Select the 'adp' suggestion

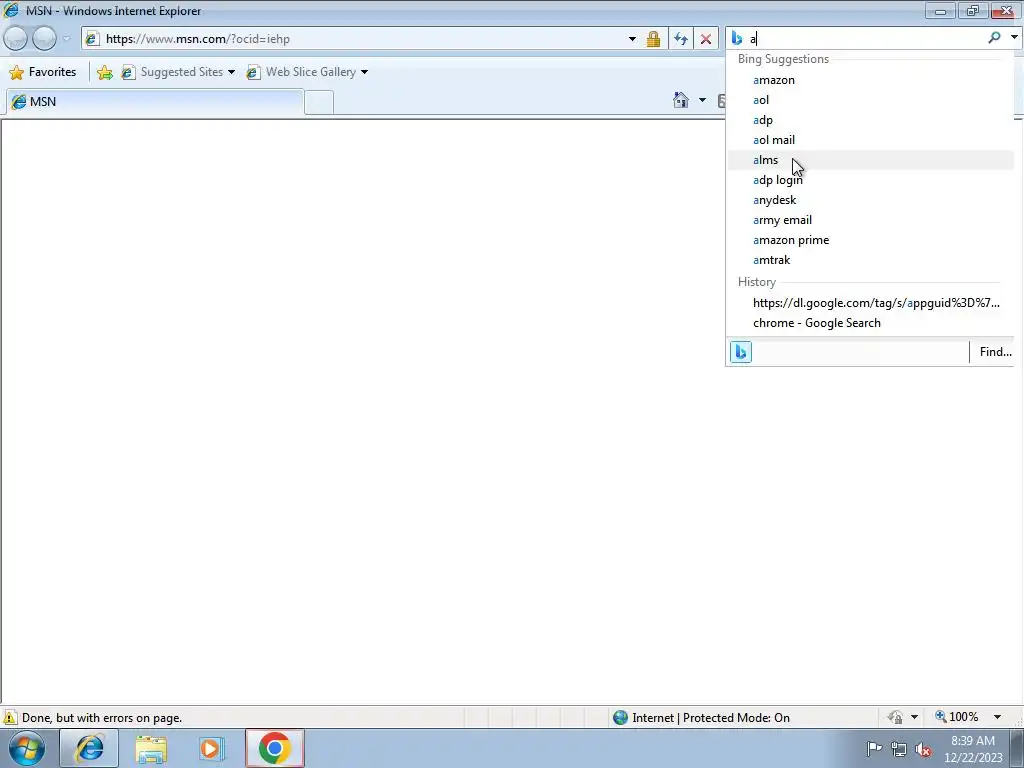point(871,120)
